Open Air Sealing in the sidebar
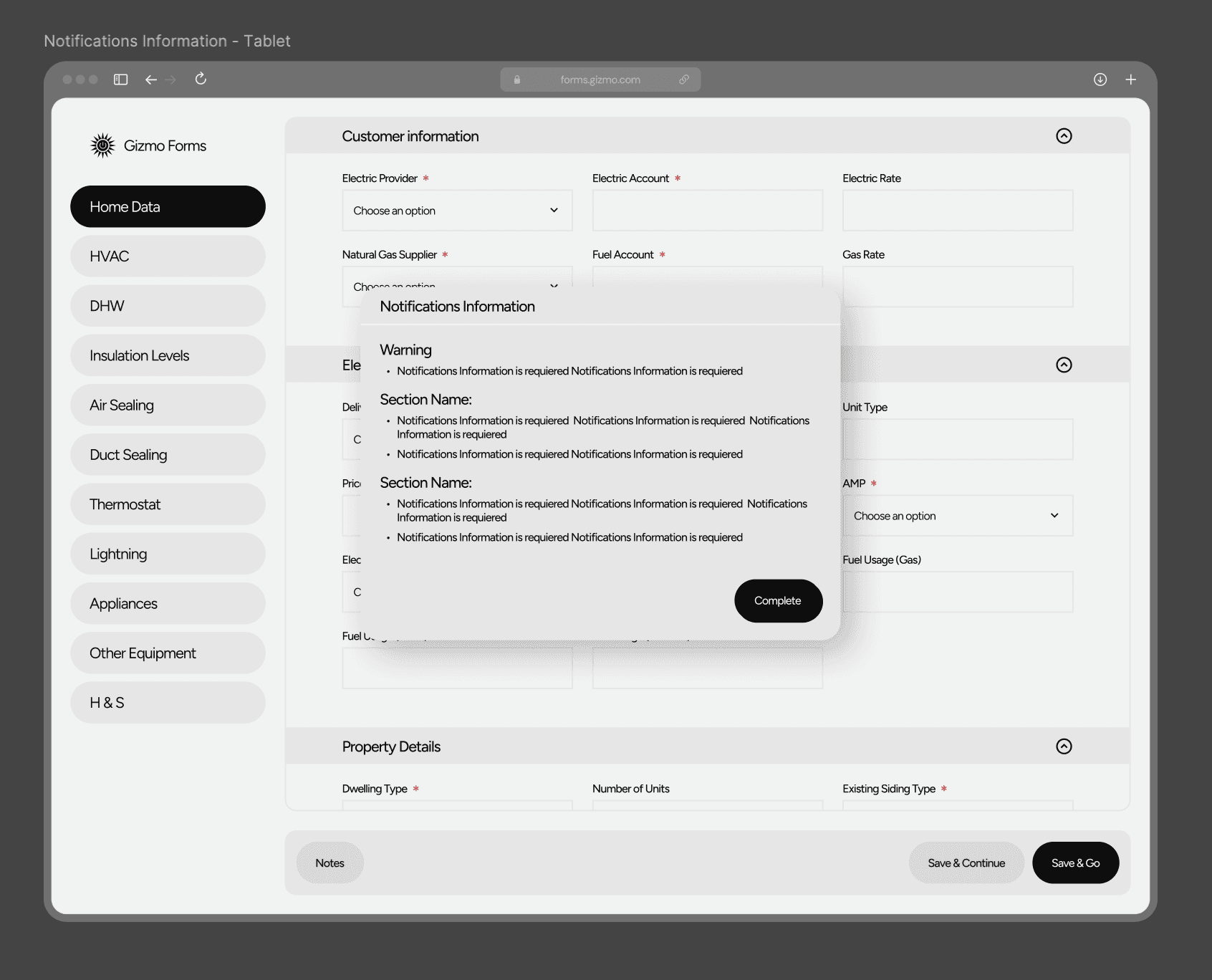The image size is (1212, 980). pos(168,405)
